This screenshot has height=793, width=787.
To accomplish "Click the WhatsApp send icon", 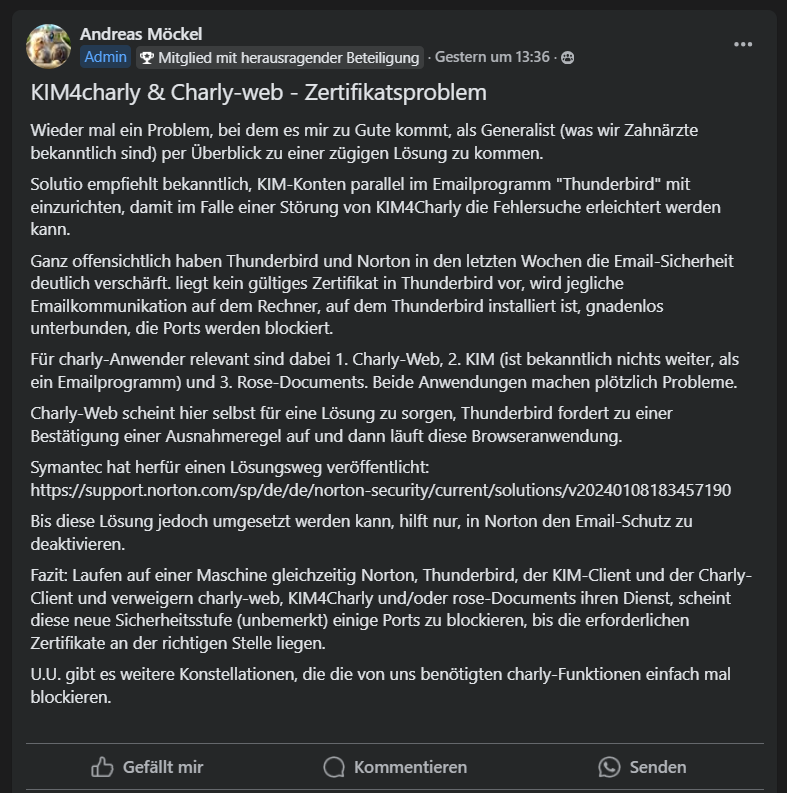I will (609, 767).
